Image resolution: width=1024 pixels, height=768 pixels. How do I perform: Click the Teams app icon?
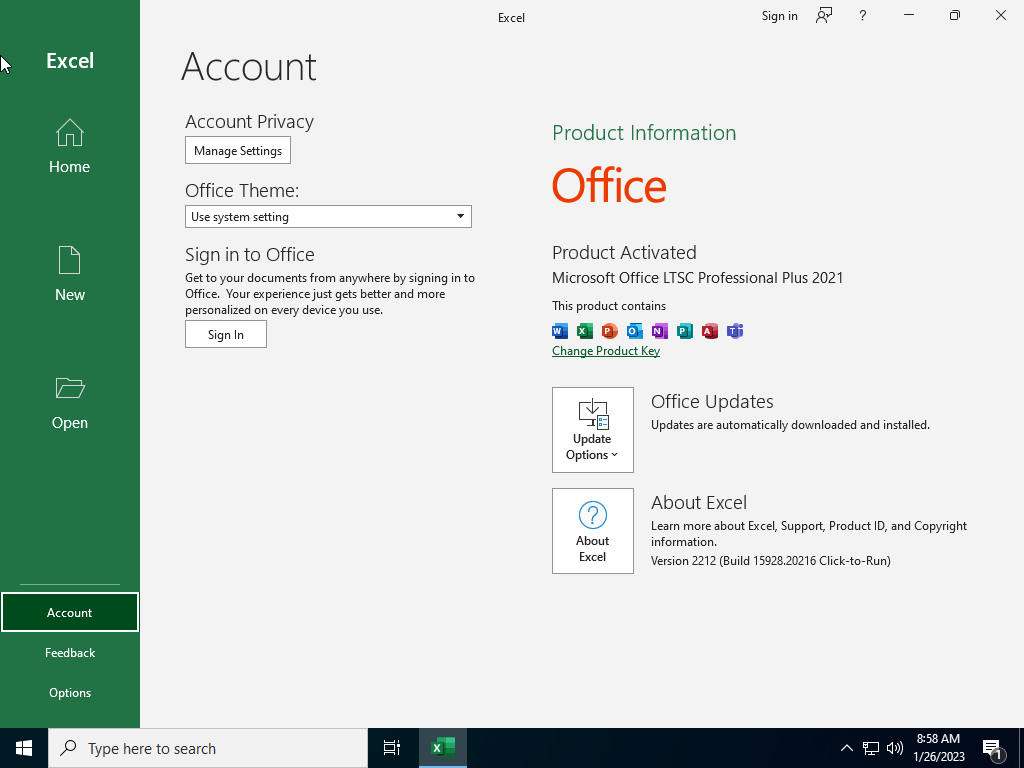point(735,331)
